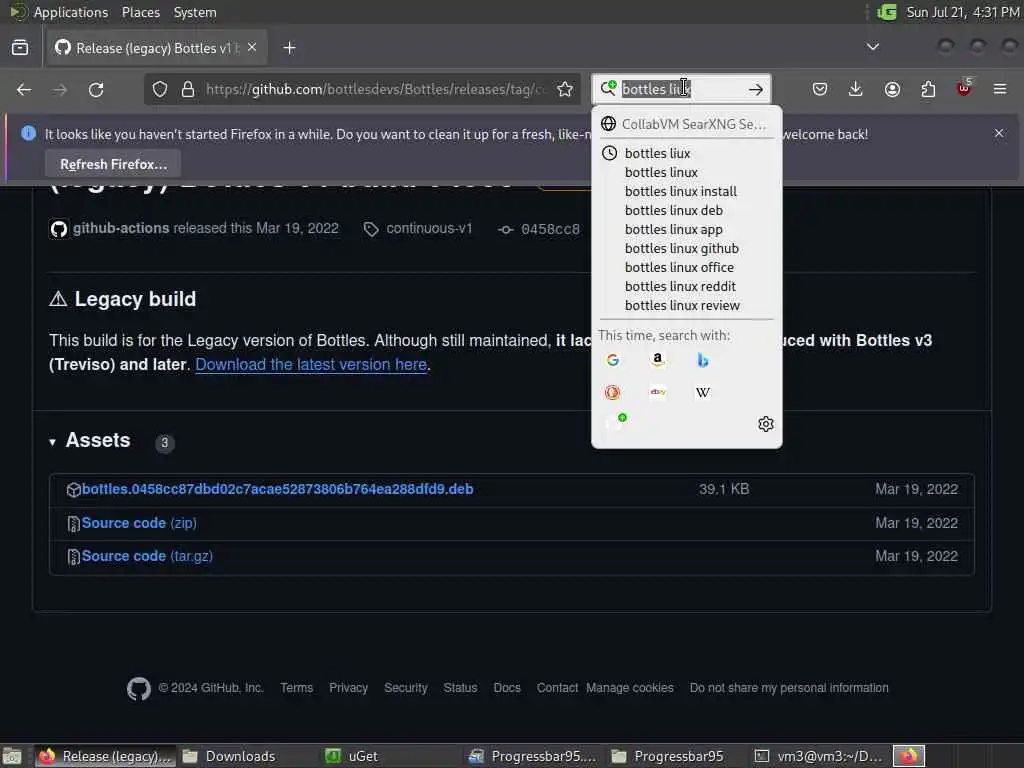Open the Firefox account icon
This screenshot has height=768, width=1024.
pos(892,89)
